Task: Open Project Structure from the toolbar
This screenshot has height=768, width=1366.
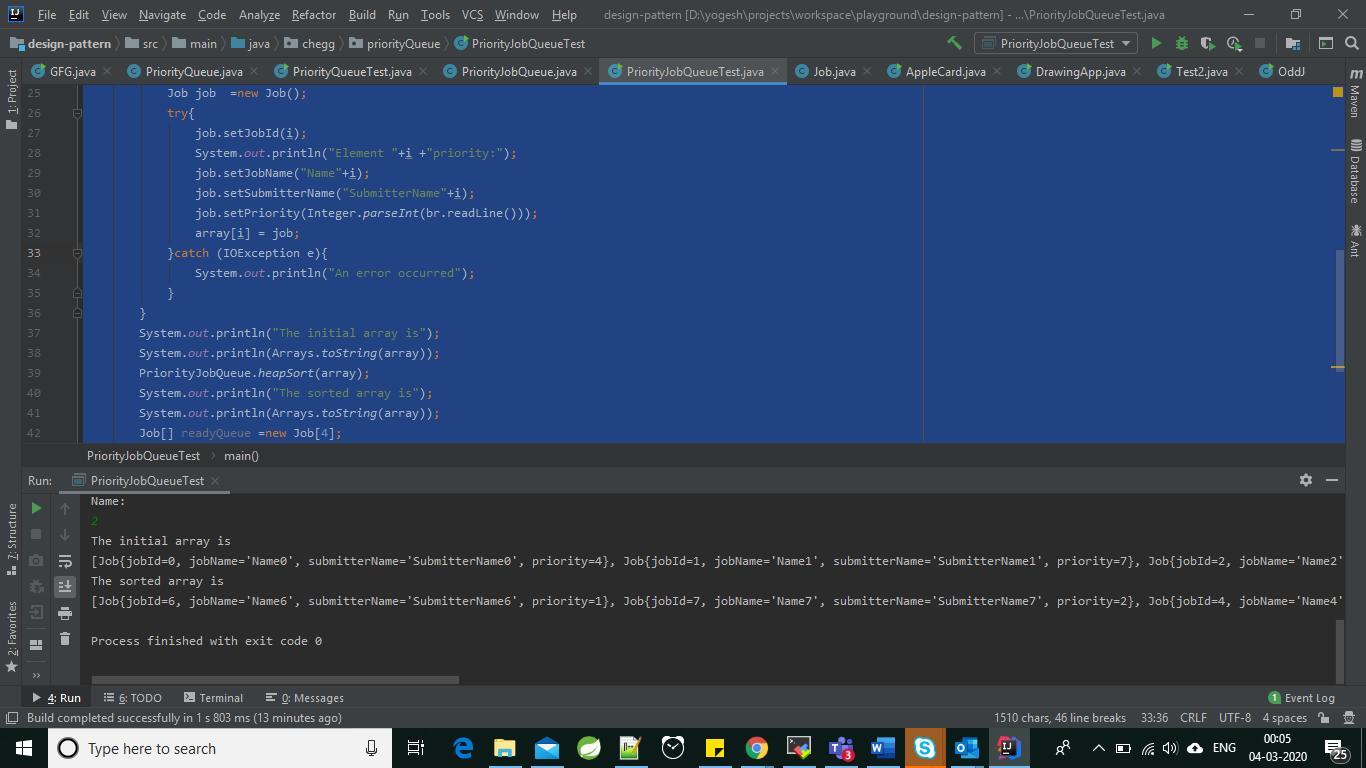Action: coord(1292,44)
